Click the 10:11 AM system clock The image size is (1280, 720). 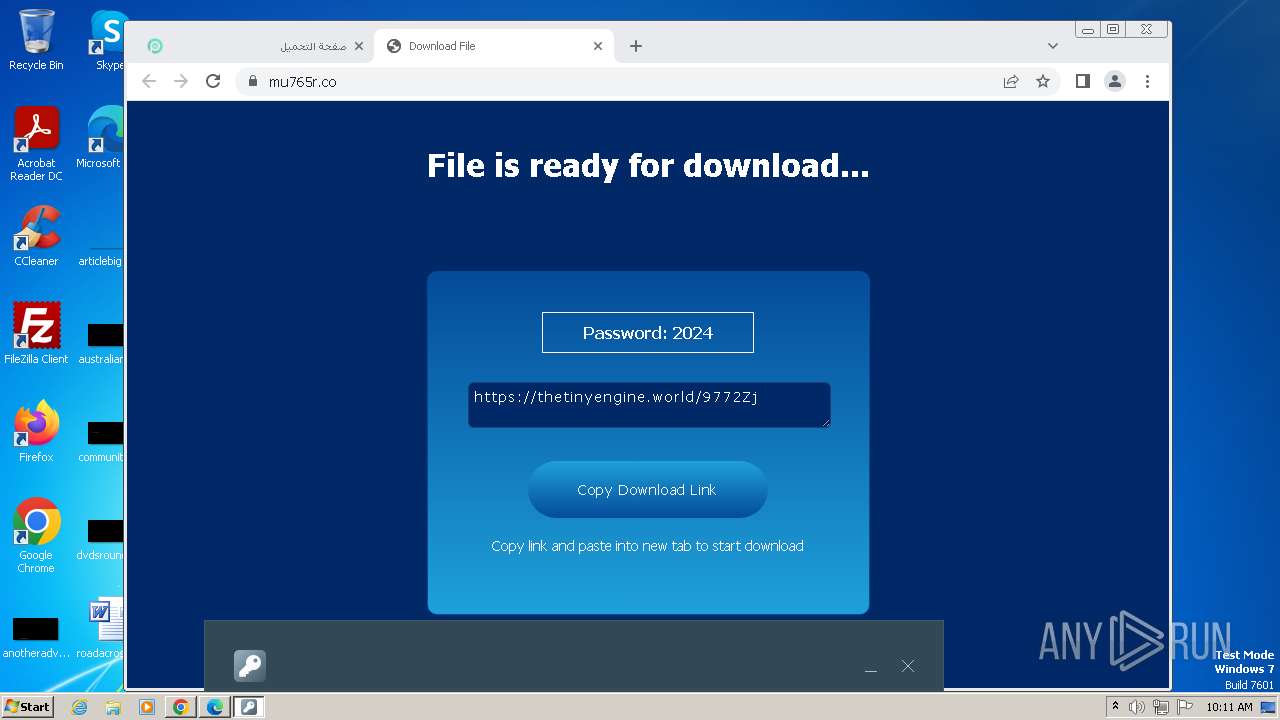tap(1229, 707)
